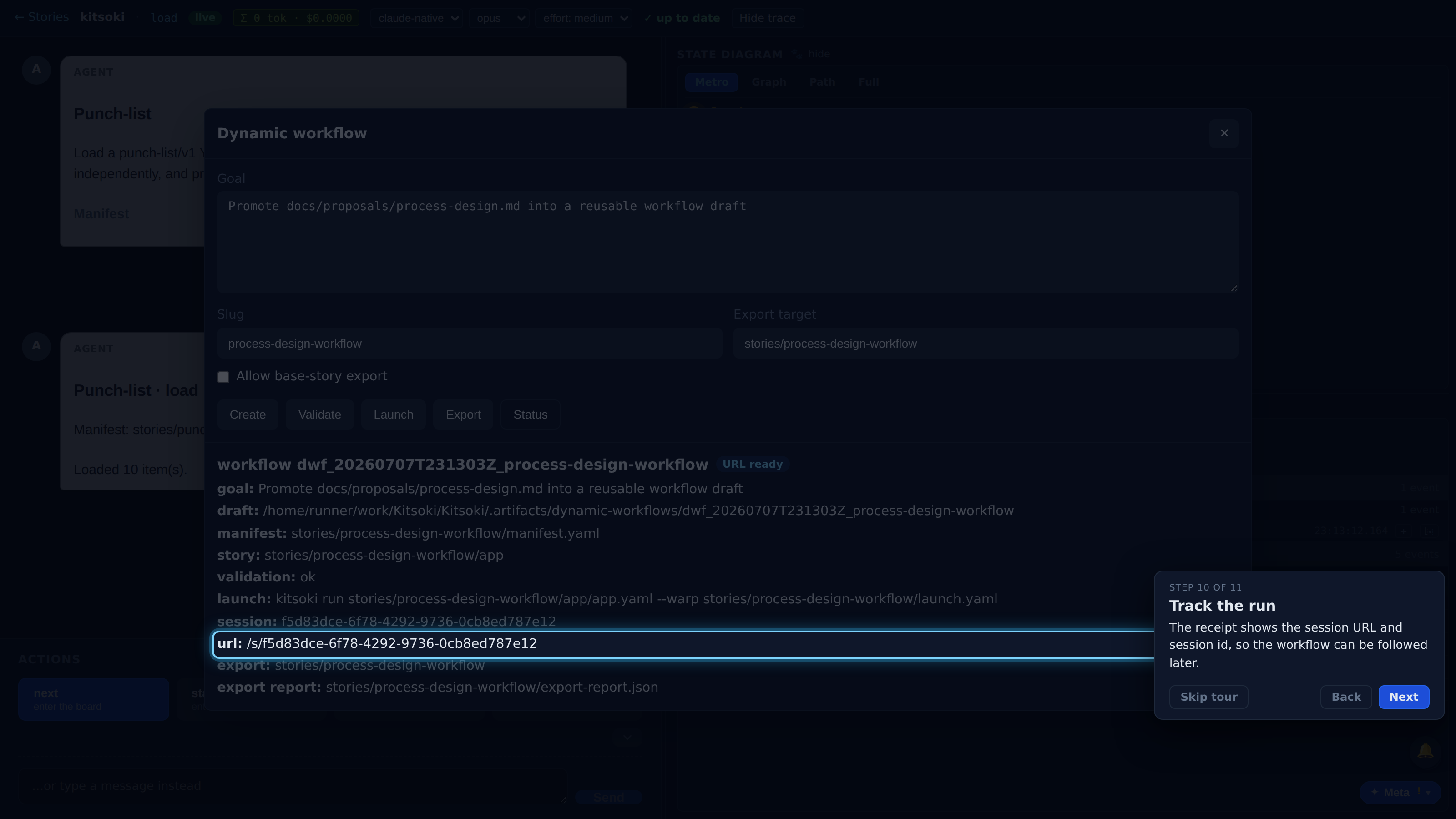Click the up to date status
This screenshot has width=1456, height=819.
point(682,18)
